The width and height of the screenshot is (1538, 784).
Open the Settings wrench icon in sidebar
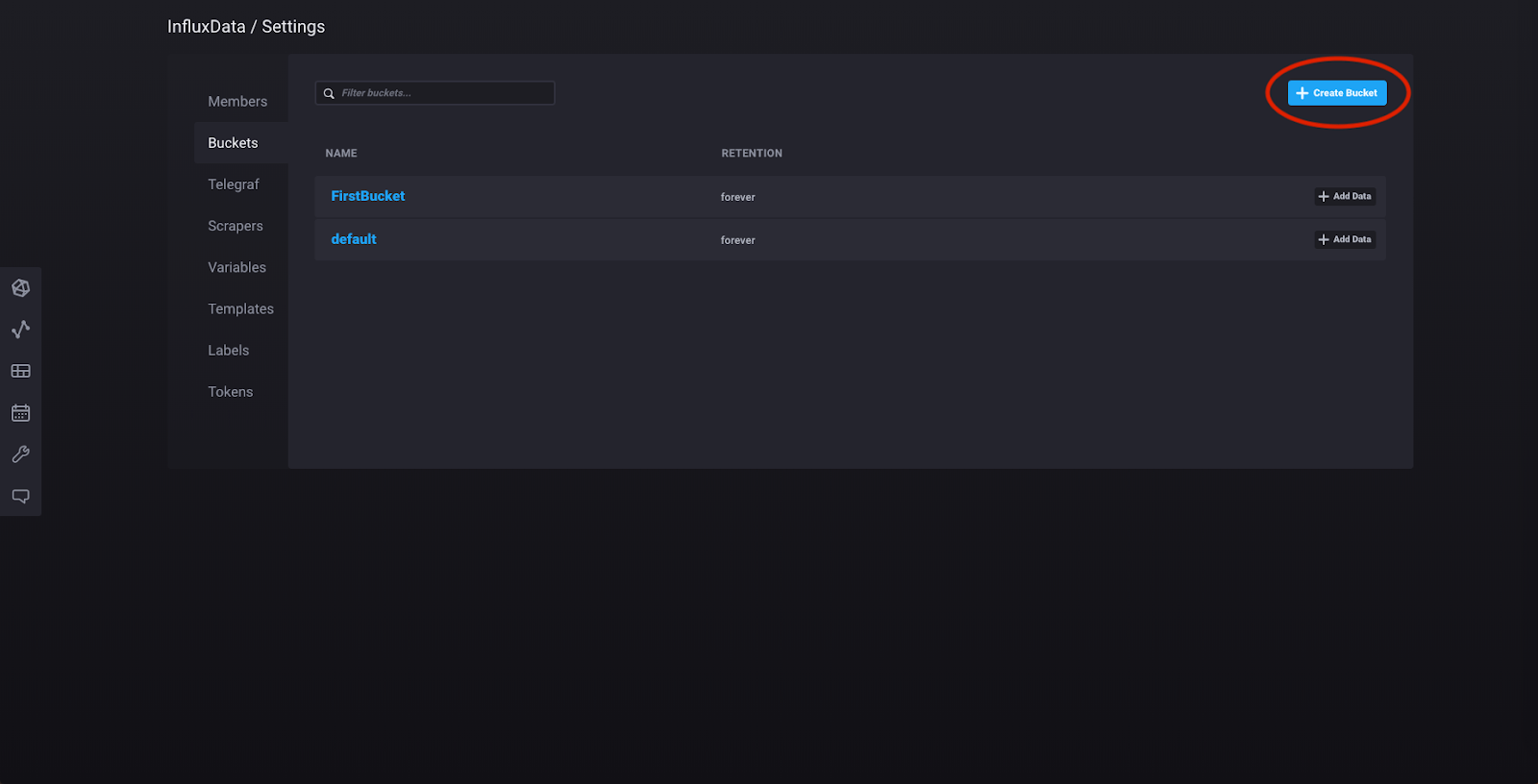click(20, 454)
